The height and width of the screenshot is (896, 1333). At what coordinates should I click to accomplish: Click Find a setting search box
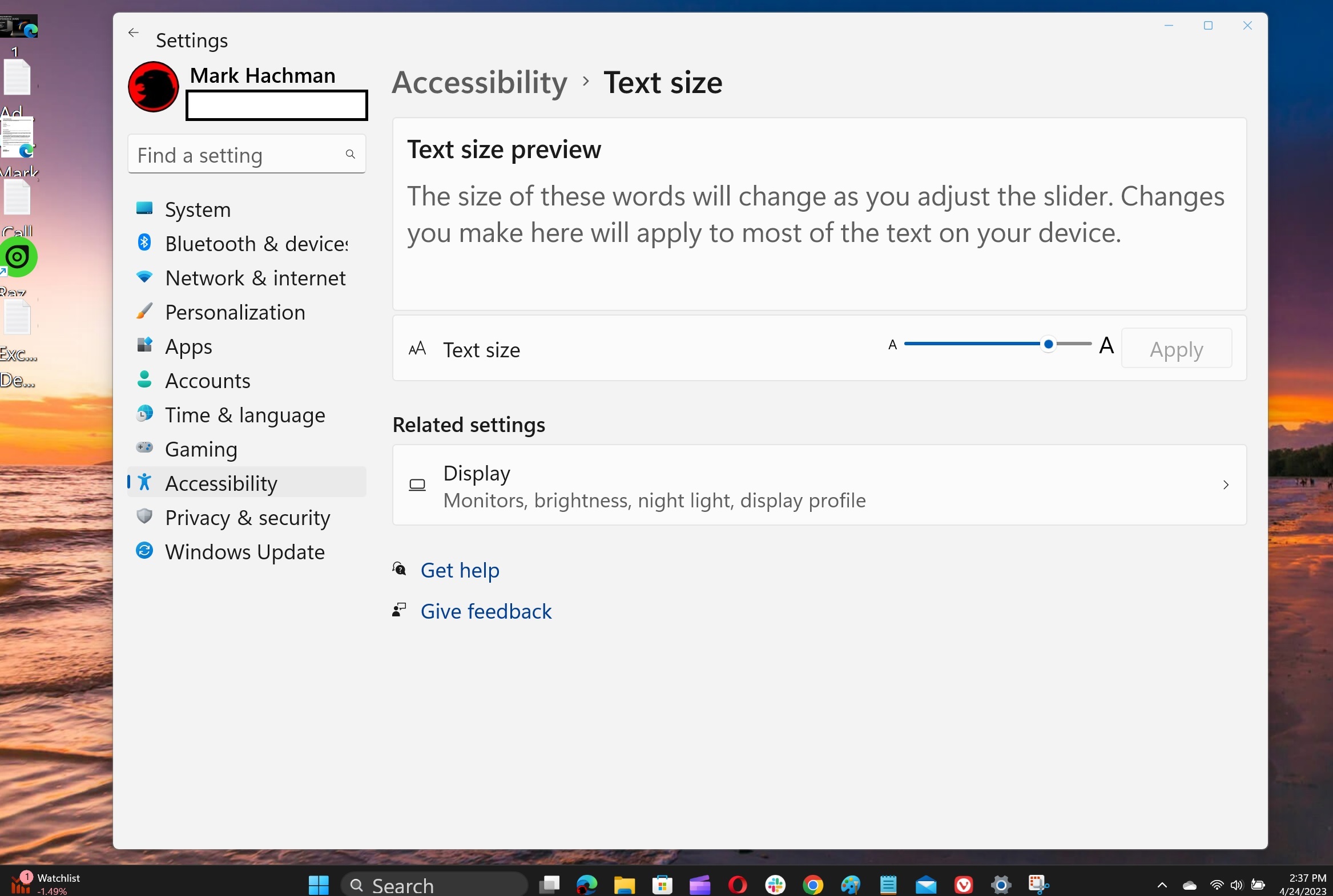click(x=246, y=155)
